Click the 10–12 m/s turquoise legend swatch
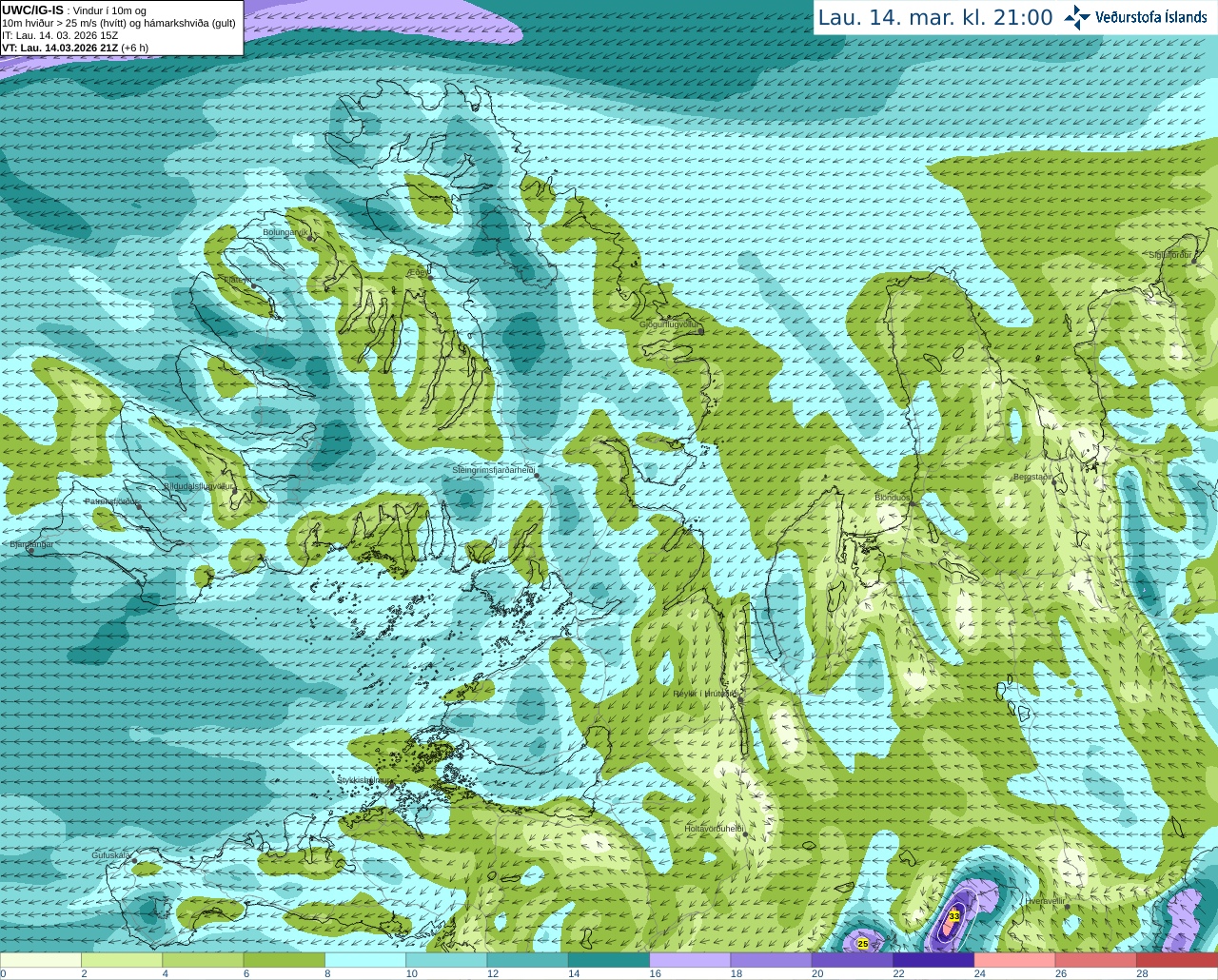 [446, 960]
